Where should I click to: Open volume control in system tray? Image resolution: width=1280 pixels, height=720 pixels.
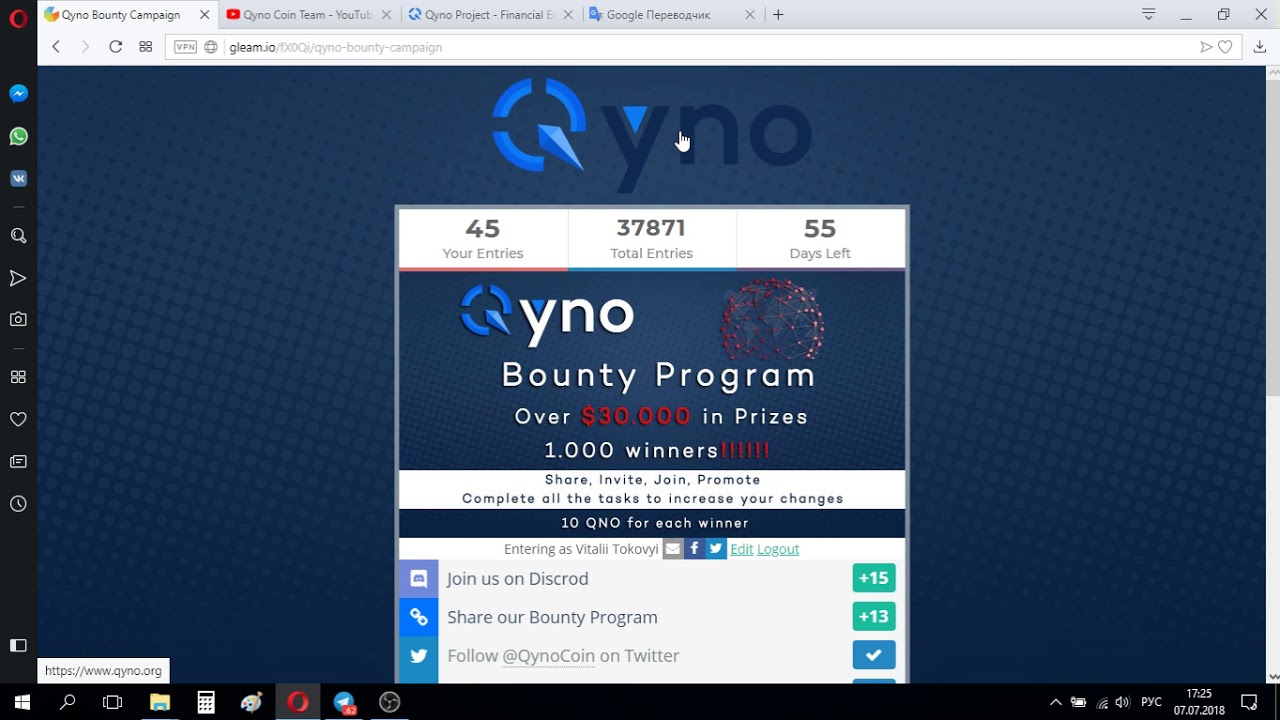click(1123, 702)
